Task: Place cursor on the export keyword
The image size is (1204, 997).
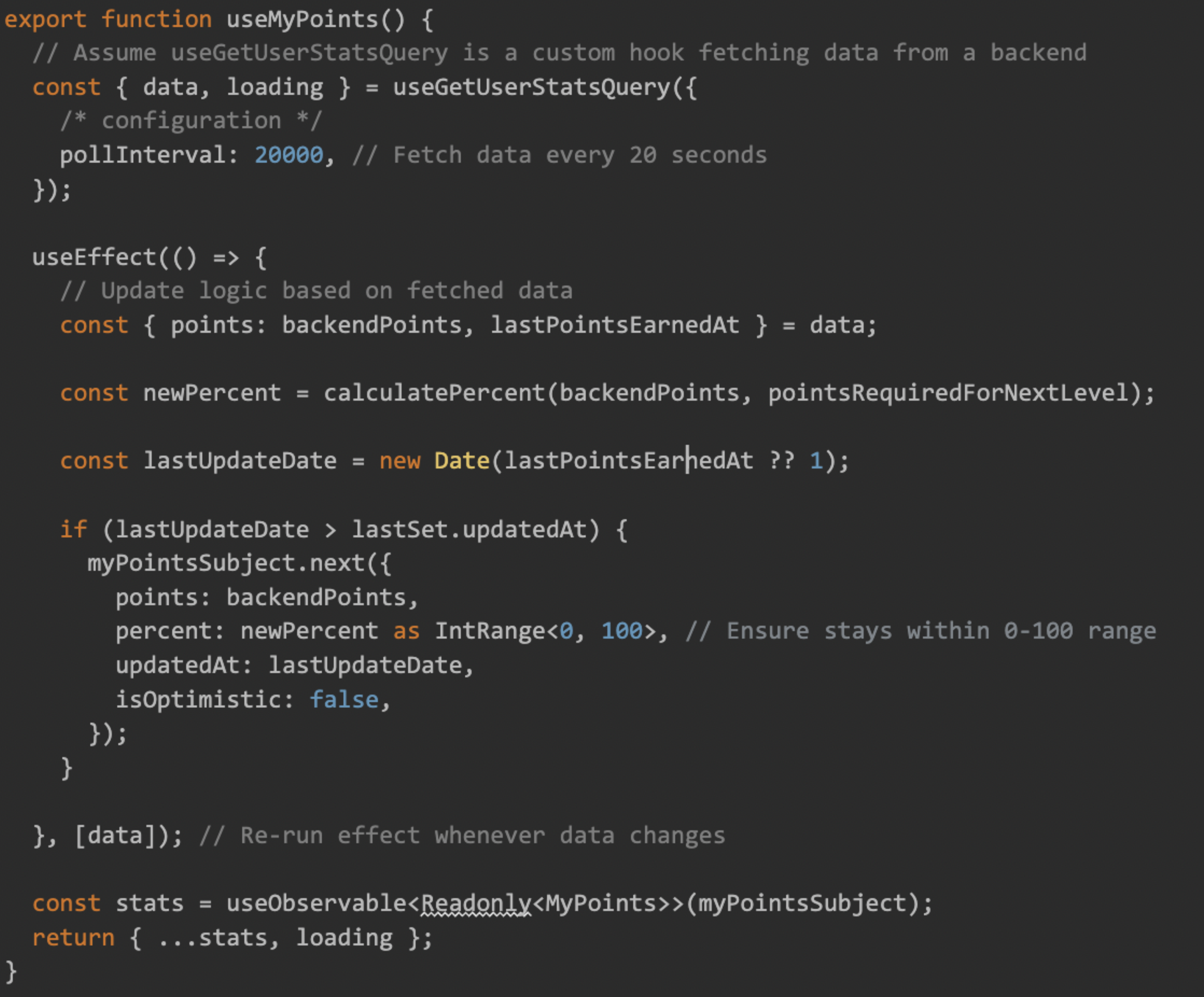Action: 45,21
